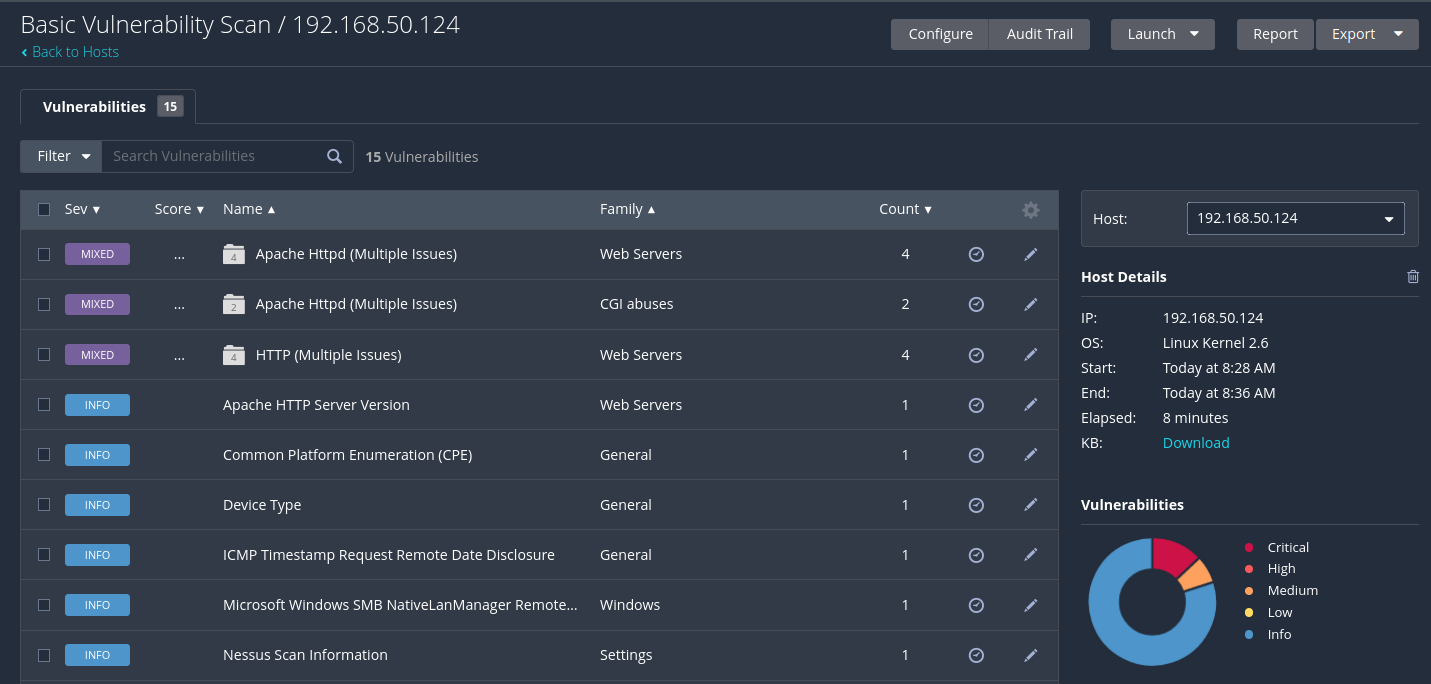Switch to the Vulnerabilities tab
The width and height of the screenshot is (1431, 684).
tap(108, 107)
